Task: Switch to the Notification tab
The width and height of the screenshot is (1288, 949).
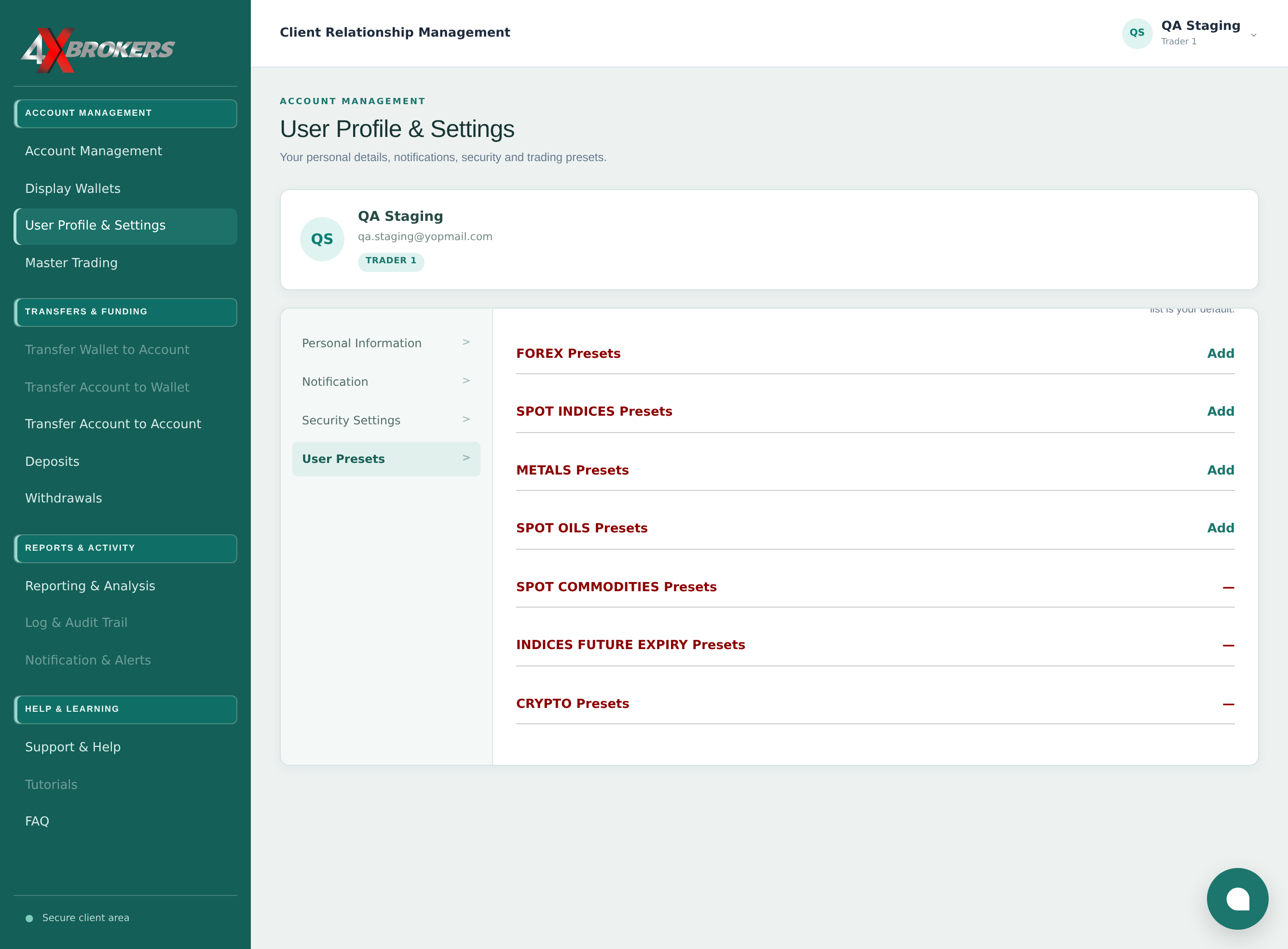Action: 385,381
